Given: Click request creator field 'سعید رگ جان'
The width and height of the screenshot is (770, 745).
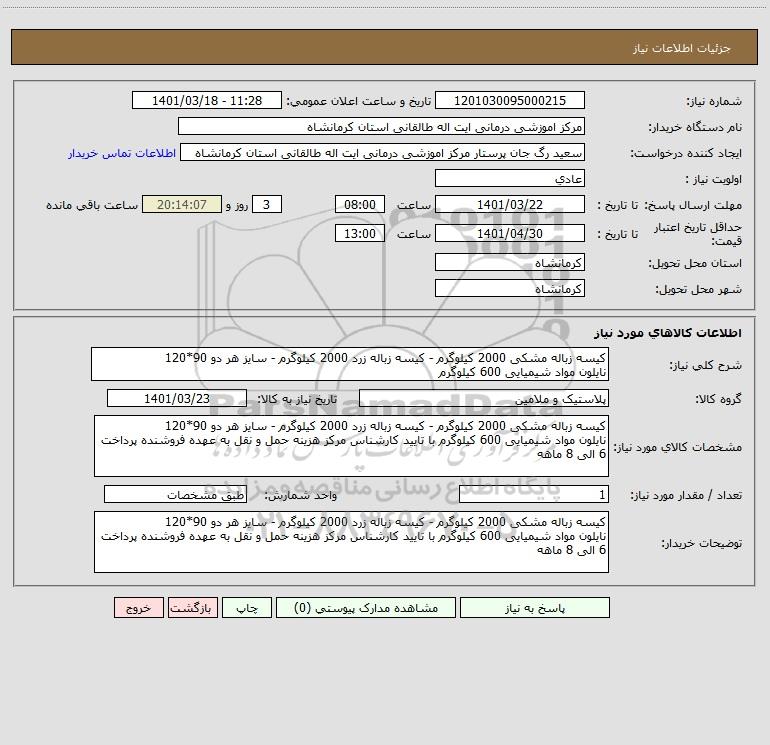Looking at the screenshot, I should 383,153.
